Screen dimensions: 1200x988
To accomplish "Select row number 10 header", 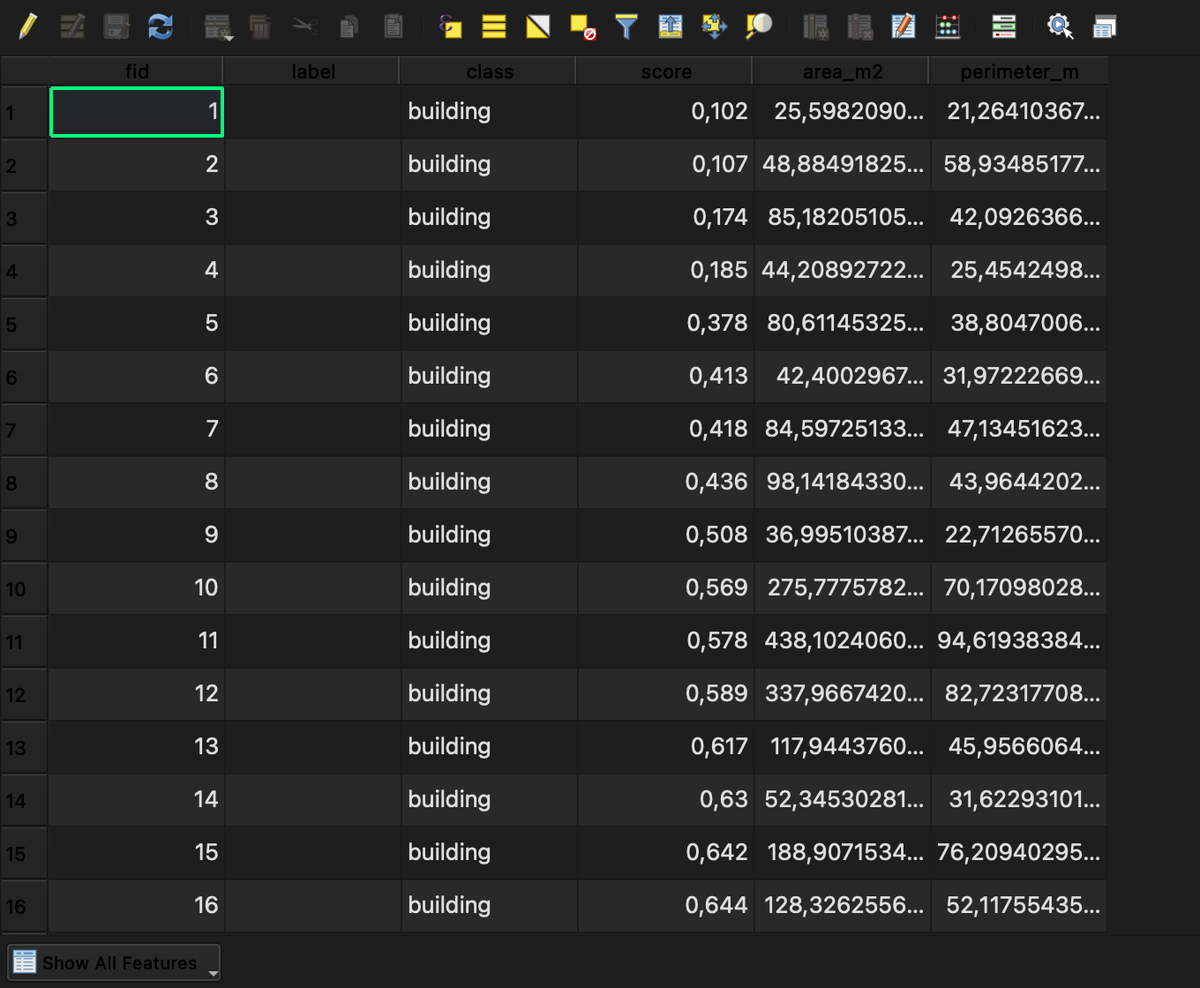I will pos(24,588).
